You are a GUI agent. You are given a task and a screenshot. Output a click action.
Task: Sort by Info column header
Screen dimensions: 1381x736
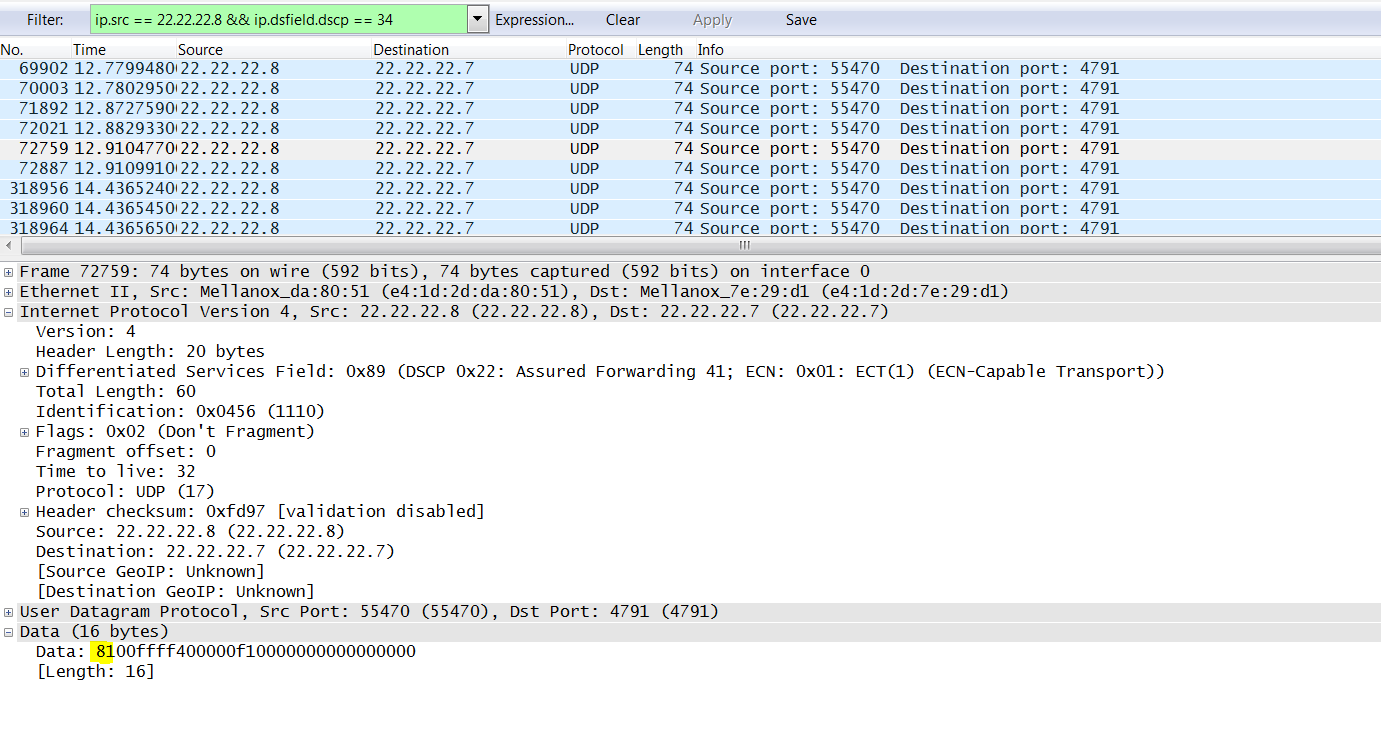[x=711, y=50]
